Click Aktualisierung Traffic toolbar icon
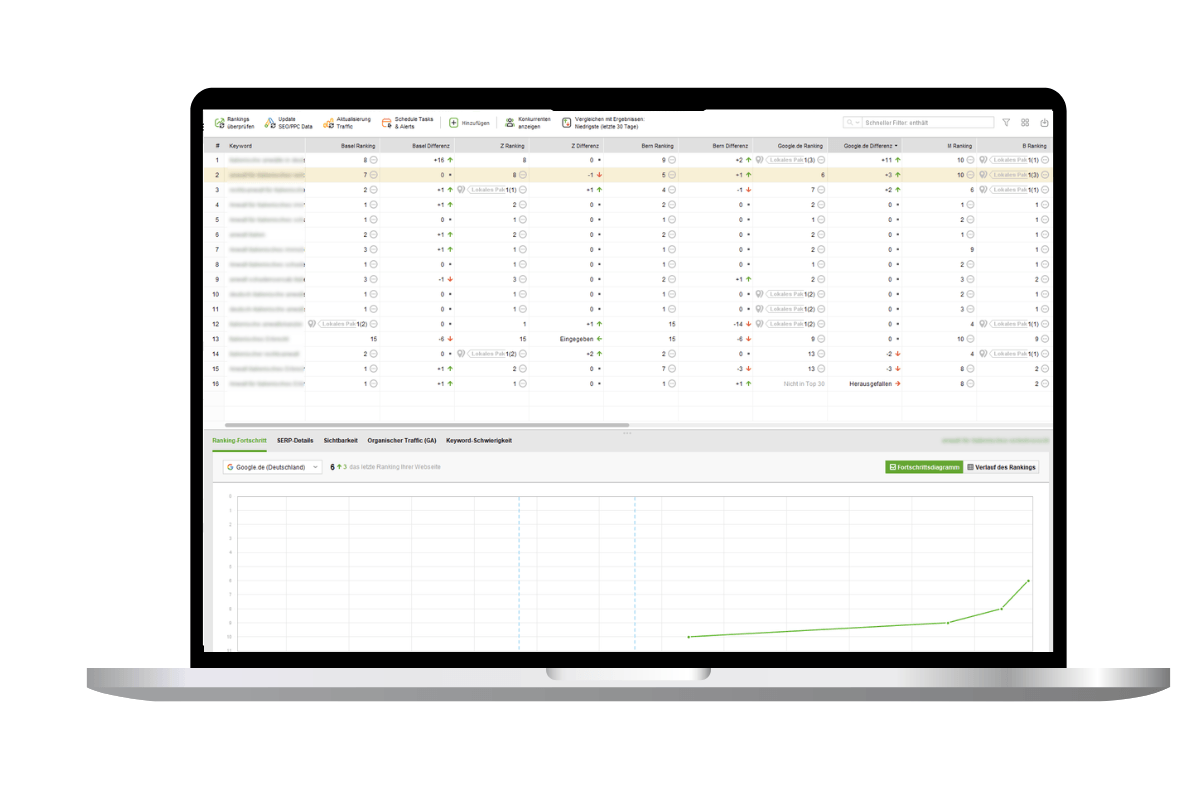This screenshot has width=1200, height=800. (328, 123)
